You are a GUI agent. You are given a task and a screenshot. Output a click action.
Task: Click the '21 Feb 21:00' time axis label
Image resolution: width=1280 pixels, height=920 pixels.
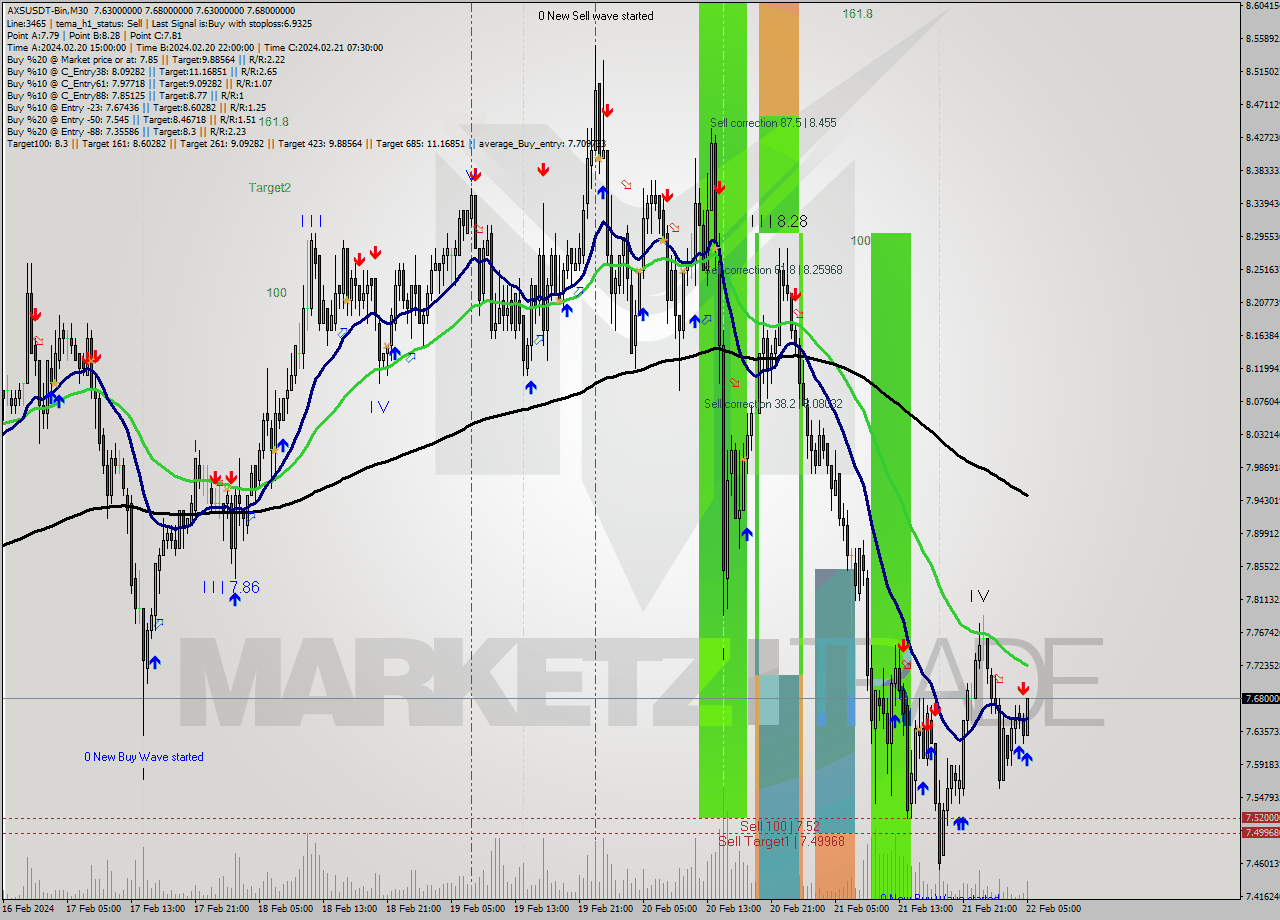click(x=990, y=909)
